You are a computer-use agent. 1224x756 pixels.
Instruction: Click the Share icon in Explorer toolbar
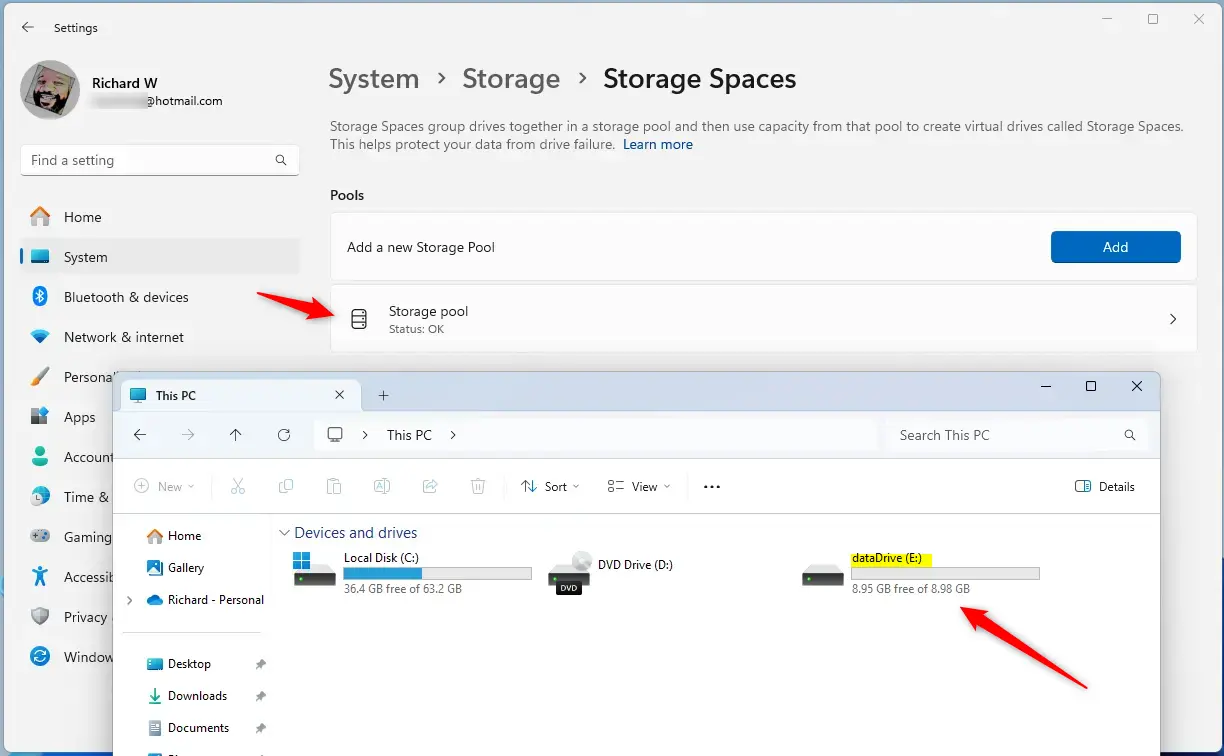(430, 487)
